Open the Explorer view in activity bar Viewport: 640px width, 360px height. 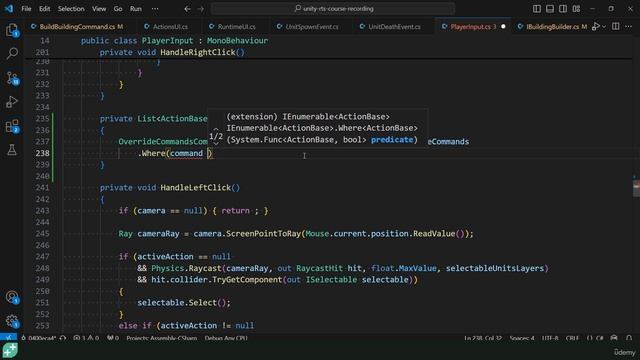pyautogui.click(x=12, y=30)
